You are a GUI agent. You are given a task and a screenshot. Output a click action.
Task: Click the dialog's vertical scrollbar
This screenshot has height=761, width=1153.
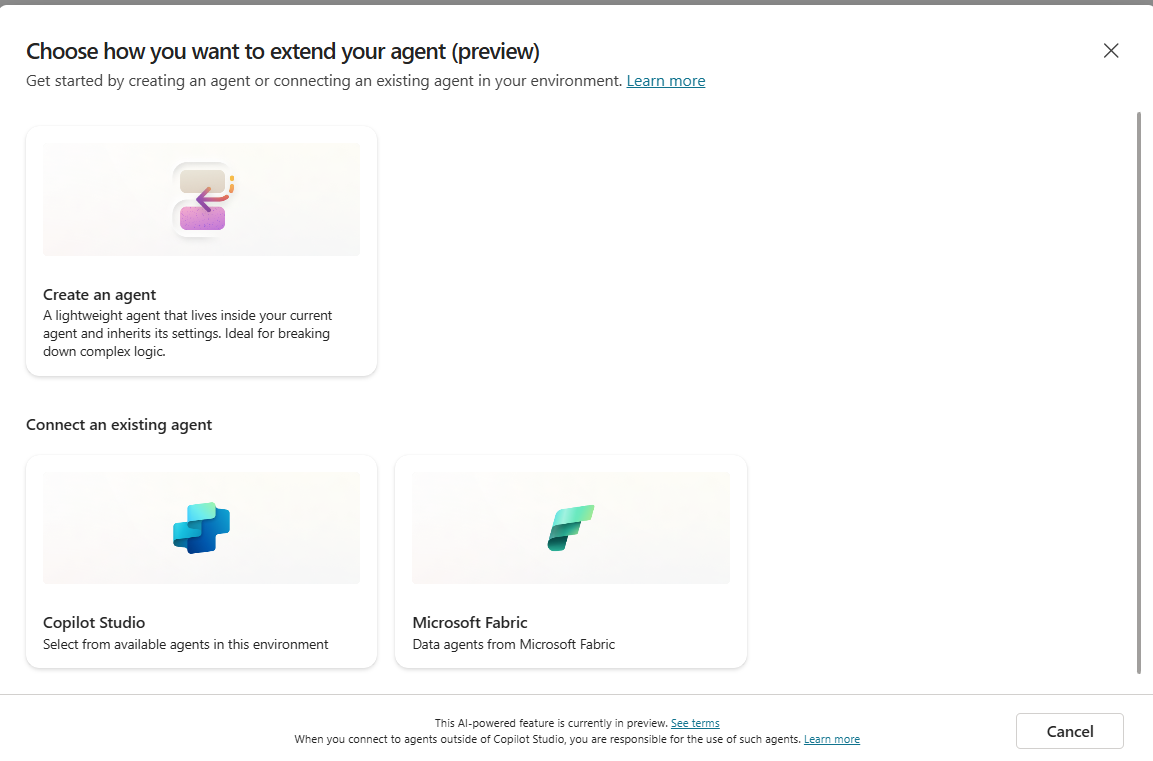point(1139,393)
